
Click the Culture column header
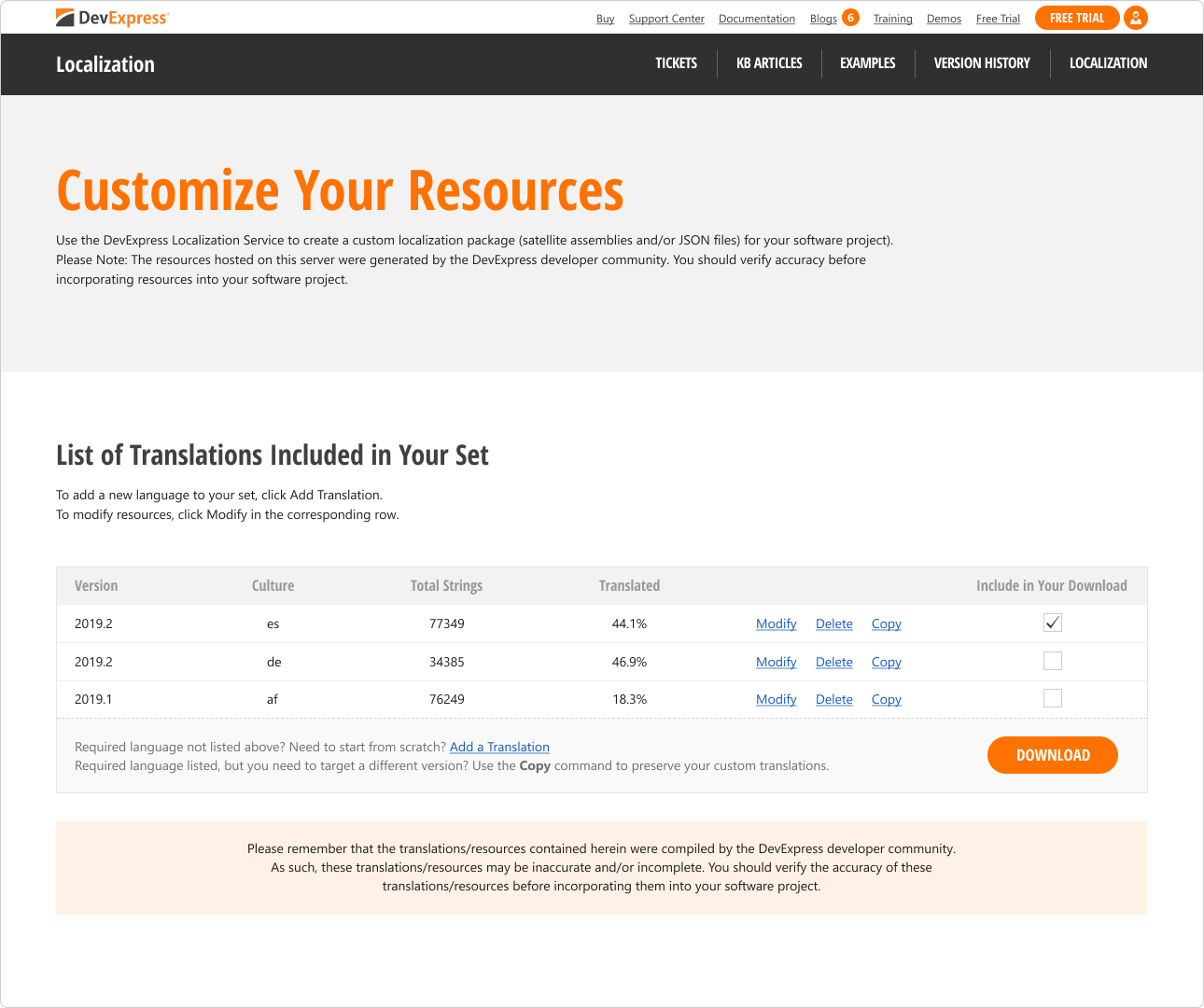tap(273, 586)
